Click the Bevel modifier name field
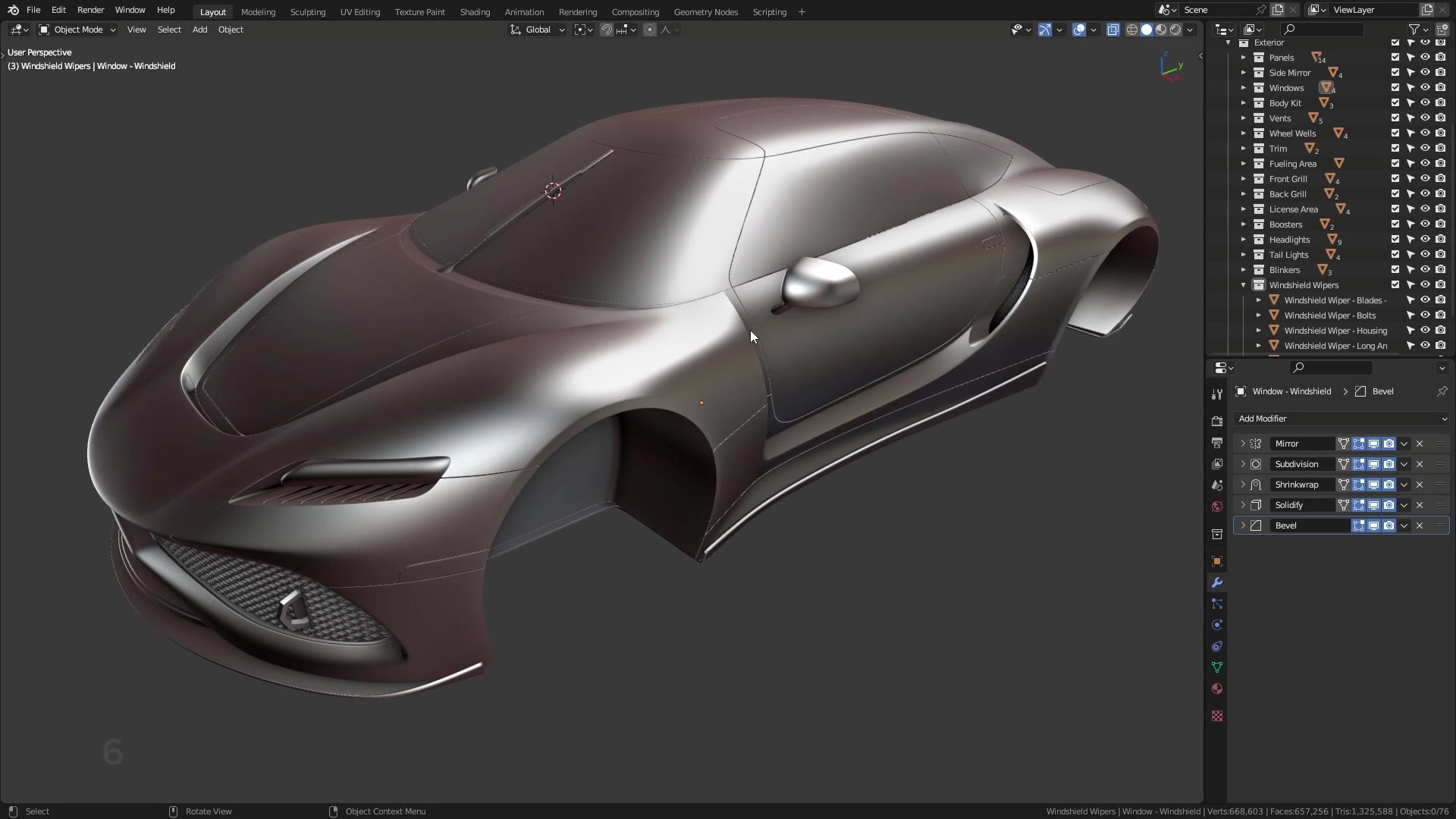 [1310, 526]
